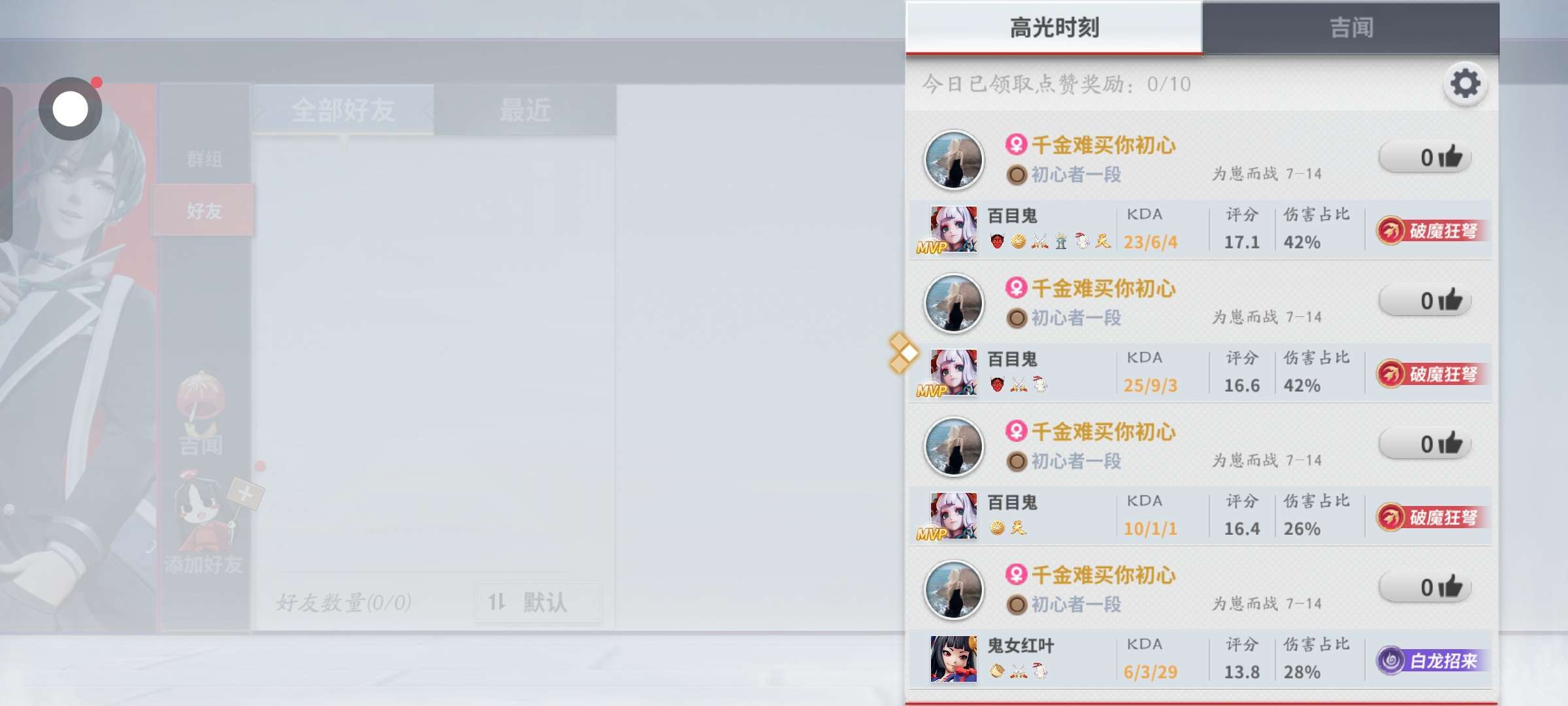Open the 默认 sort order dropdown
The height and width of the screenshot is (706, 1568).
pyautogui.click(x=539, y=601)
